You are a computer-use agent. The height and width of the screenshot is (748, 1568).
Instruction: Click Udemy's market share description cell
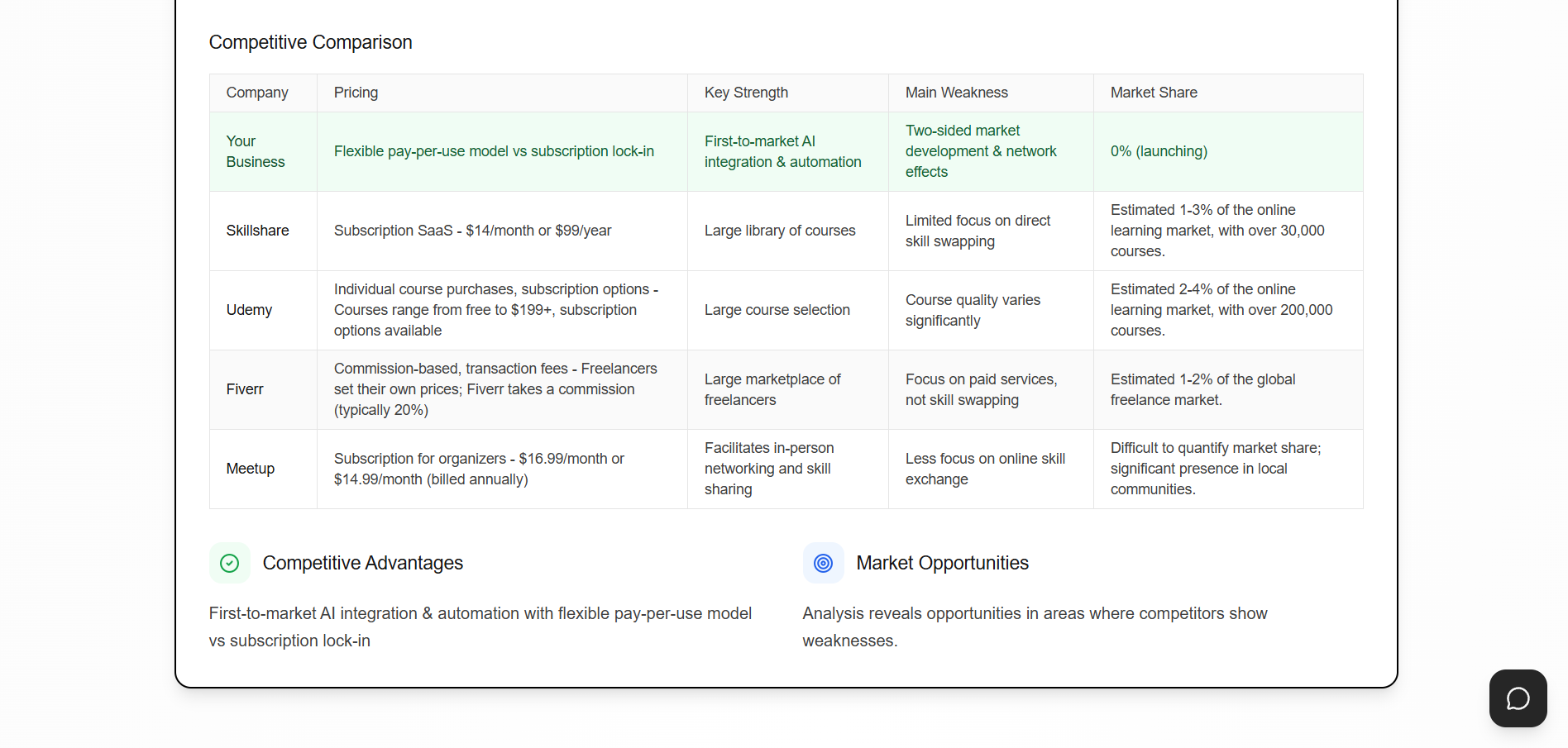[x=1221, y=310]
